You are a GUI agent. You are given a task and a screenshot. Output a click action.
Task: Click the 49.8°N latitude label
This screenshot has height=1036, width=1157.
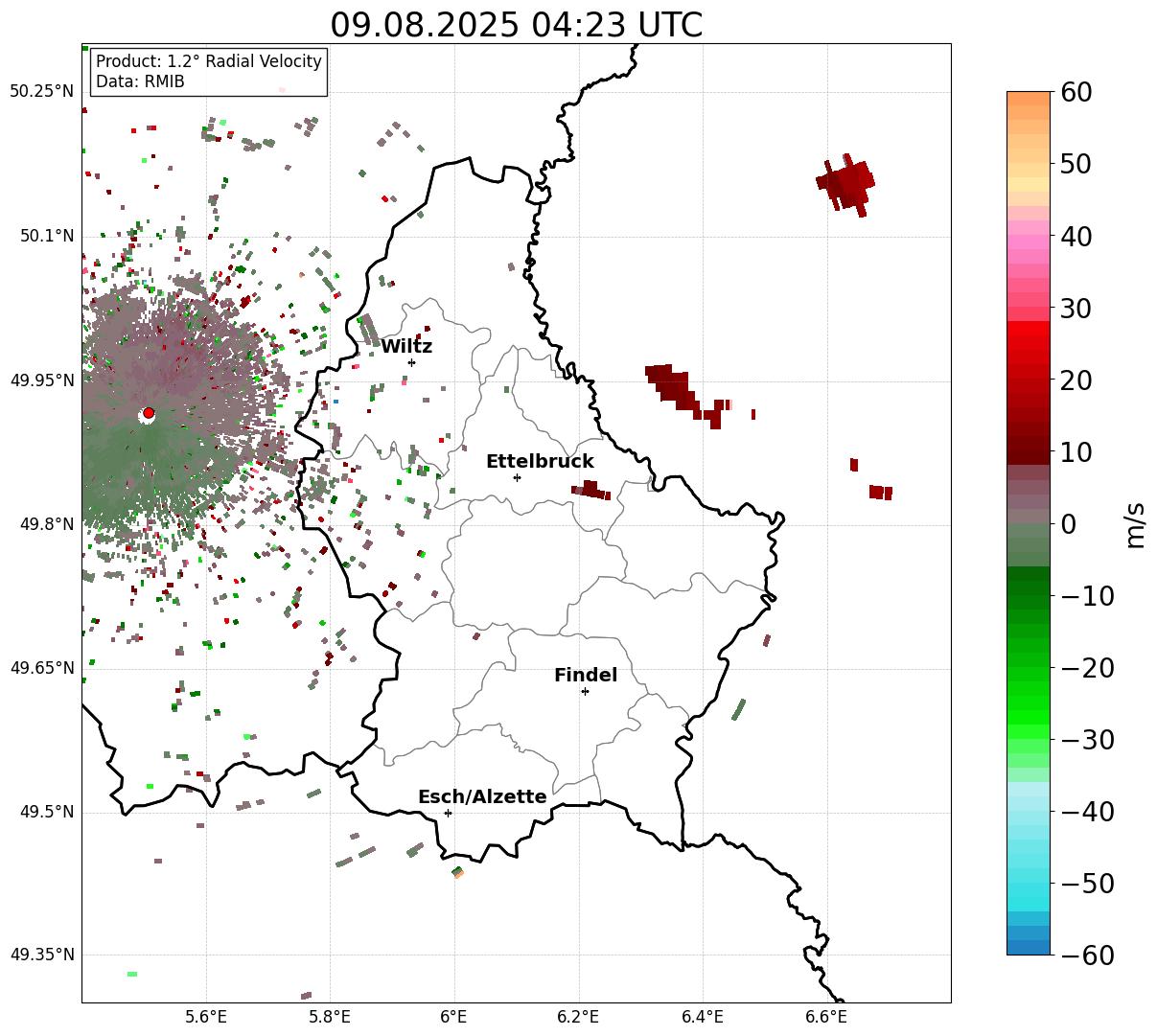[x=46, y=524]
